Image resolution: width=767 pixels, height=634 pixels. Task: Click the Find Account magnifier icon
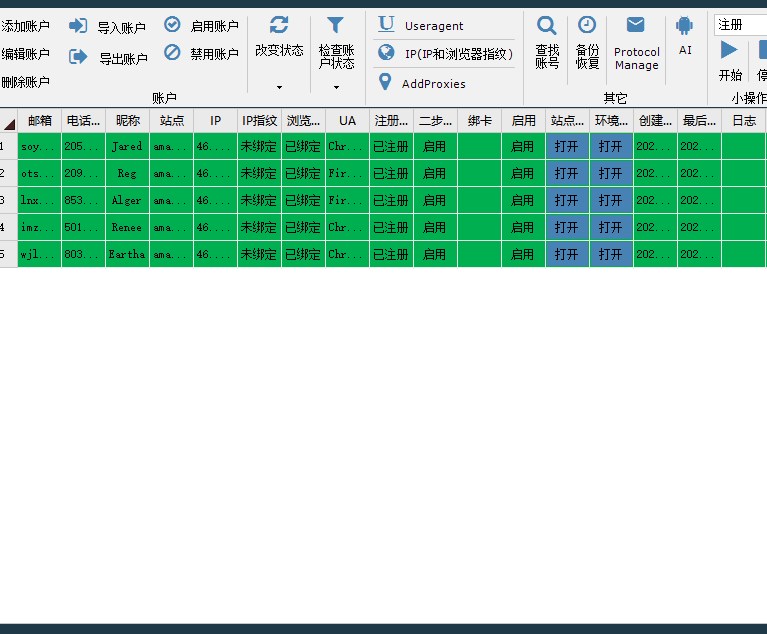point(546,25)
